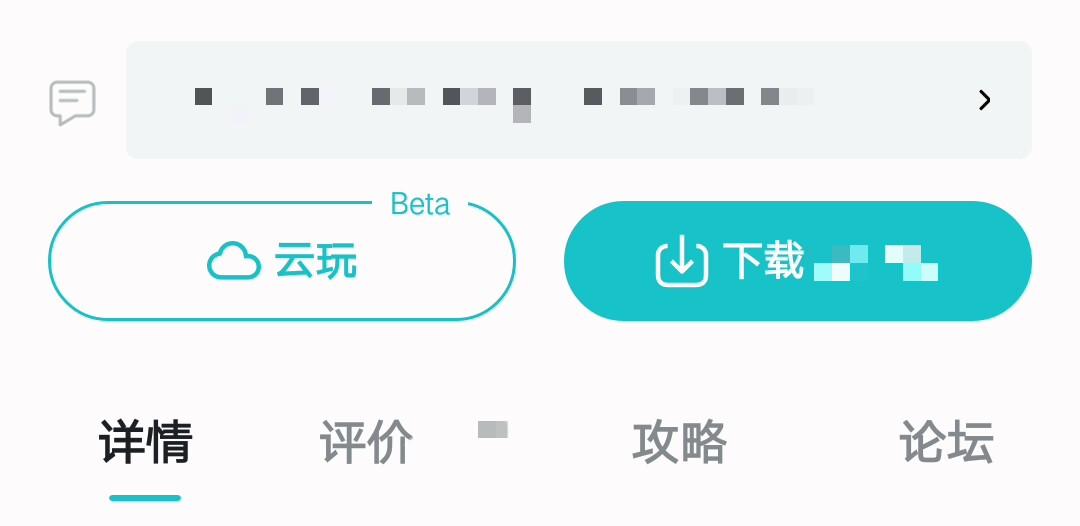Image resolution: width=1080 pixels, height=526 pixels.
Task: Click the 下载 text inside teal button
Action: point(763,261)
